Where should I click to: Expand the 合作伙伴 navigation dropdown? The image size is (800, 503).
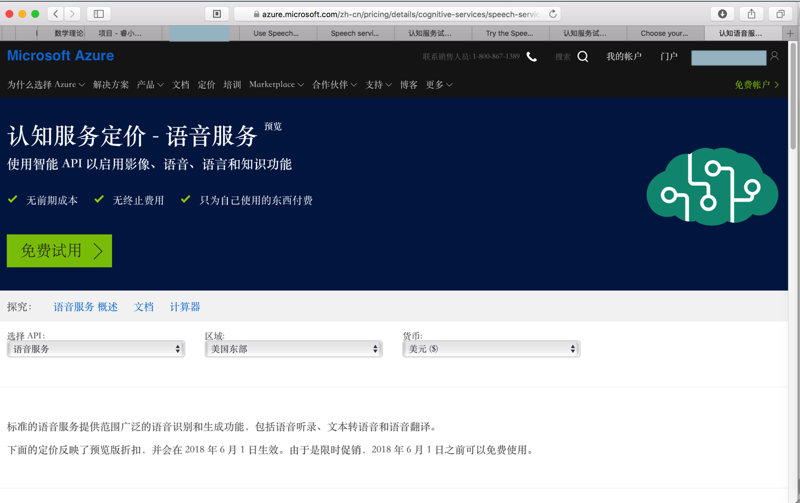[x=335, y=85]
